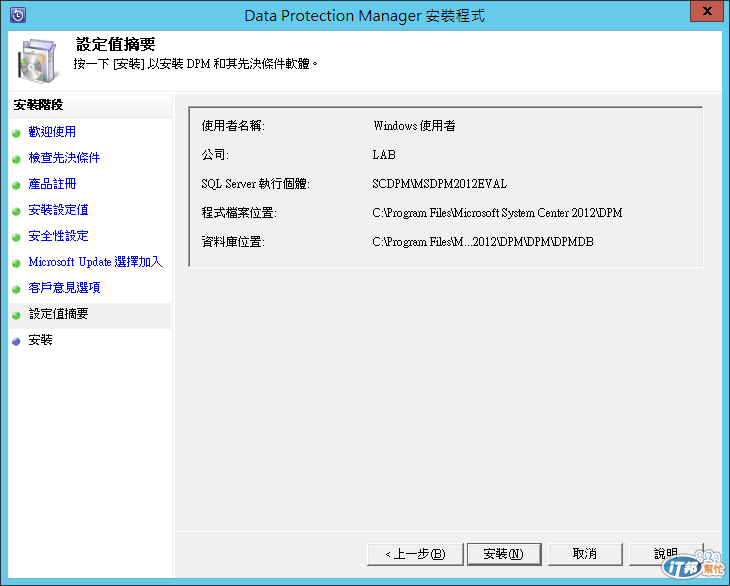Image resolution: width=730 pixels, height=586 pixels.
Task: Jump to 產品註冊 step
Action: pyautogui.click(x=52, y=184)
